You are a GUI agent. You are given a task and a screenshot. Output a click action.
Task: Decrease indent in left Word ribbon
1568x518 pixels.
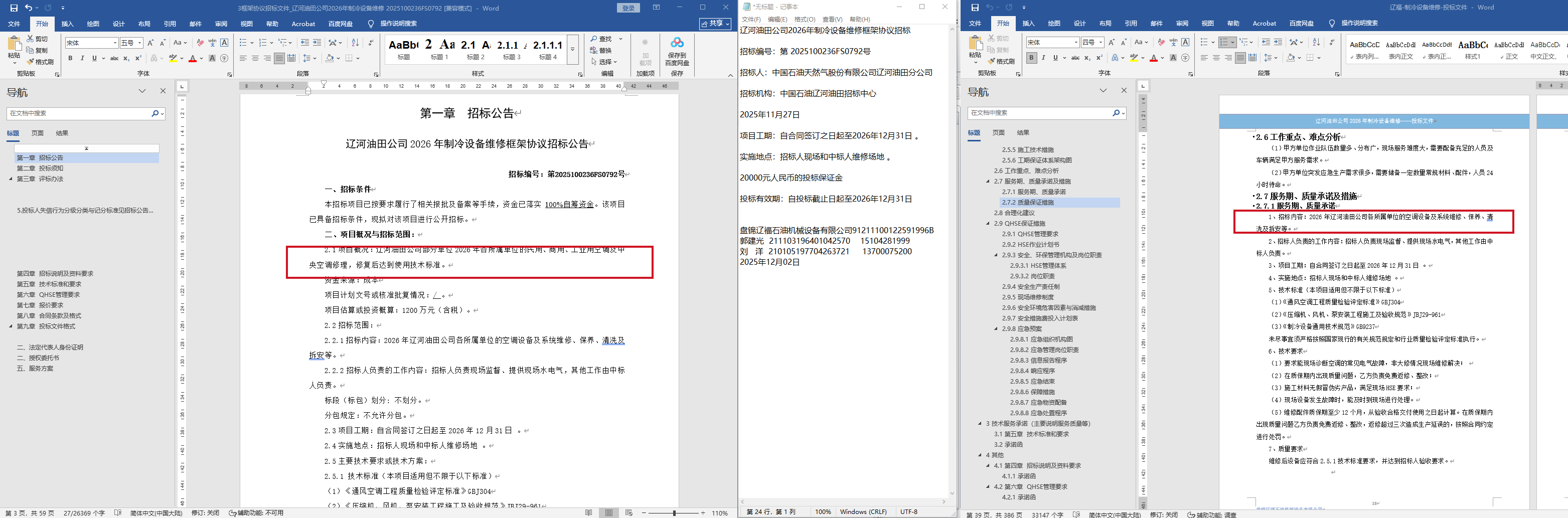(x=304, y=43)
